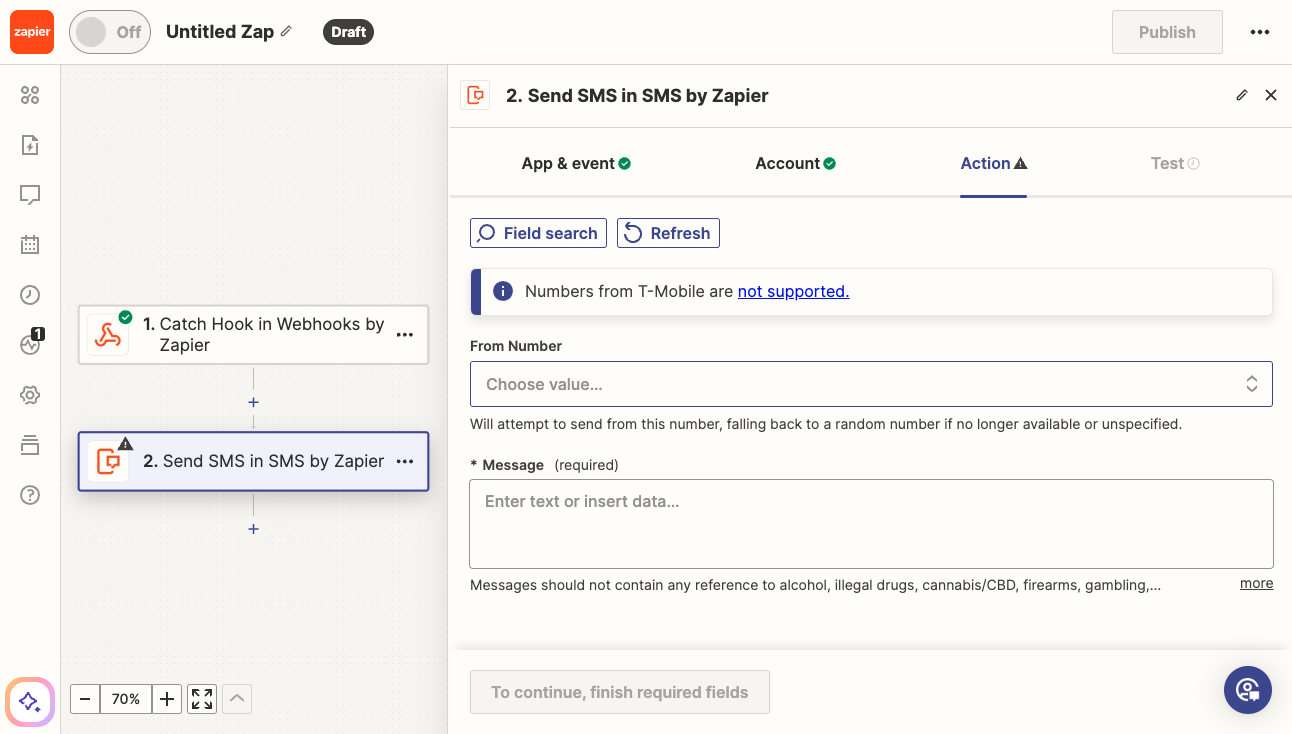Click the "From Number" field label
Viewport: 1292px width, 734px height.
516,346
